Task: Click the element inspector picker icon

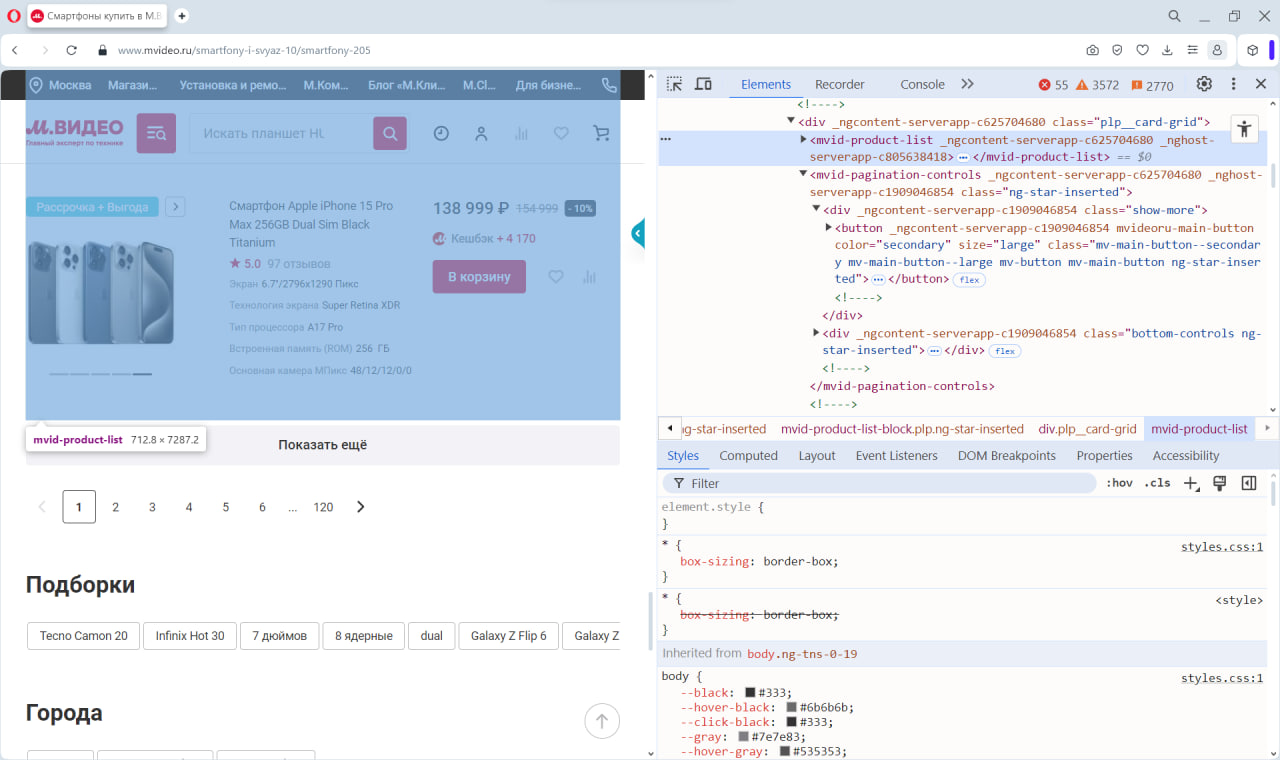Action: (674, 84)
